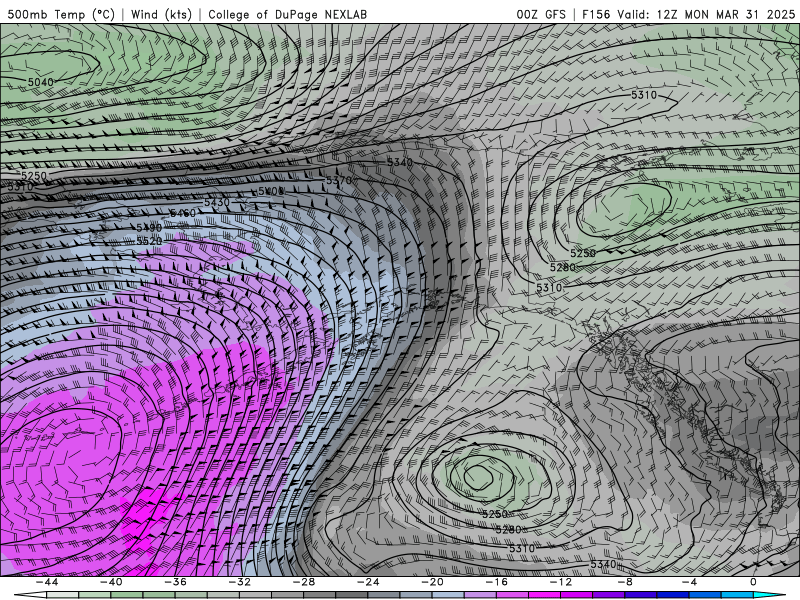This screenshot has height=600, width=800.
Task: Select the '00Z GFS' model run label
Action: coord(541,14)
